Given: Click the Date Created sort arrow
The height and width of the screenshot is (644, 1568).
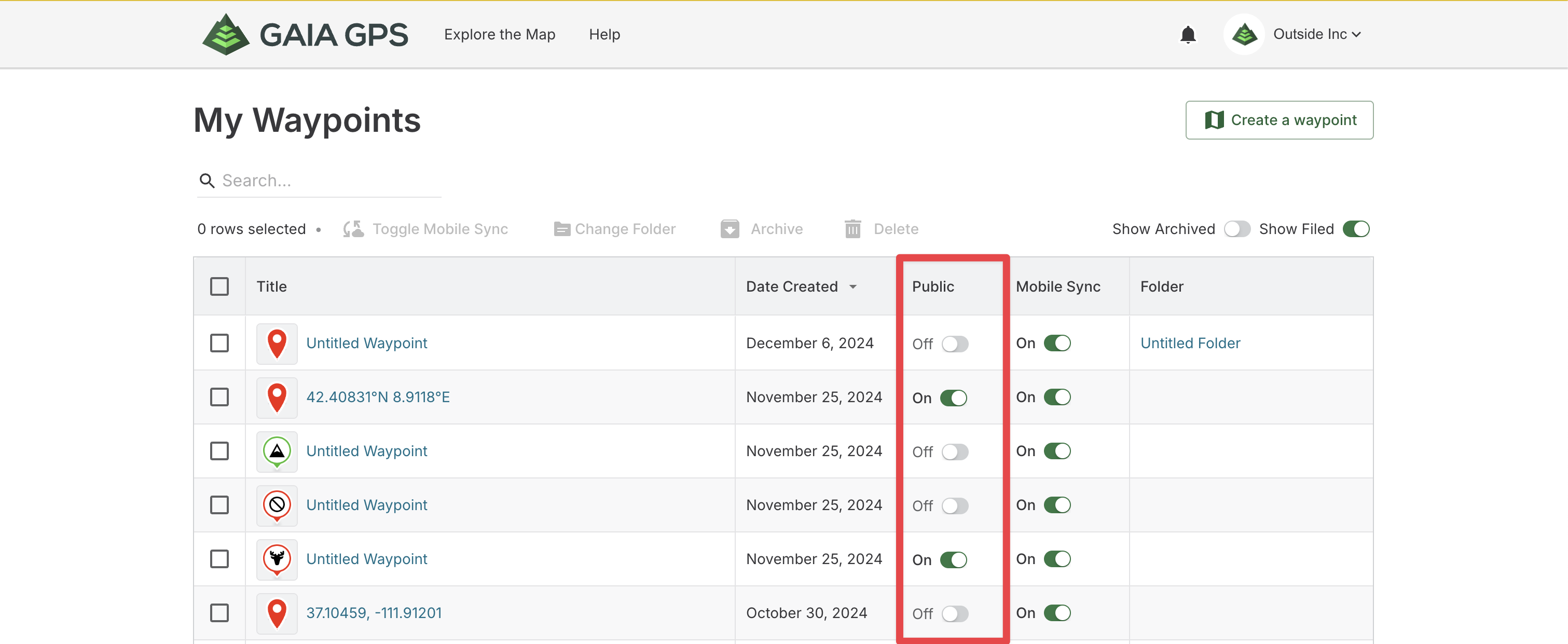Looking at the screenshot, I should (x=853, y=286).
